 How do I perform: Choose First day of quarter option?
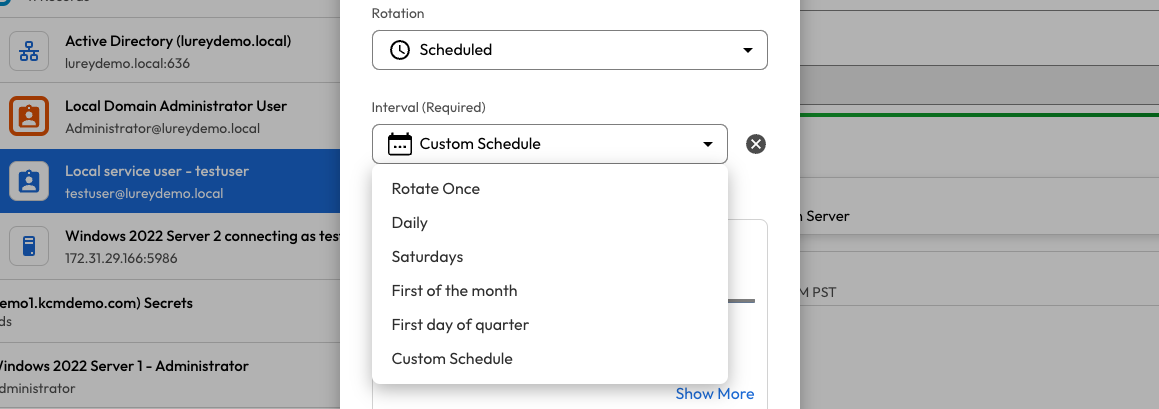click(x=460, y=325)
